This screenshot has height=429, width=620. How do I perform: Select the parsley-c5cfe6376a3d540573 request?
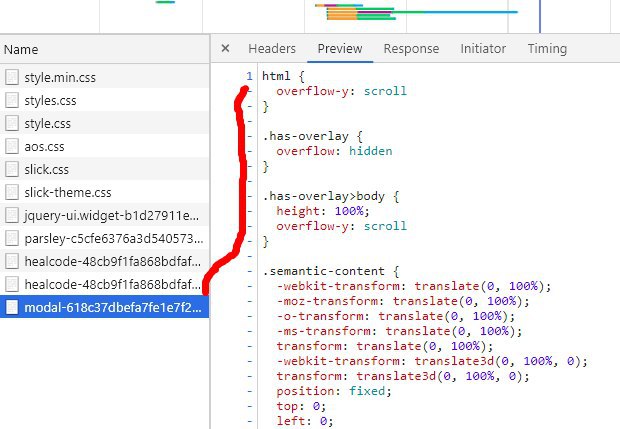(x=104, y=238)
